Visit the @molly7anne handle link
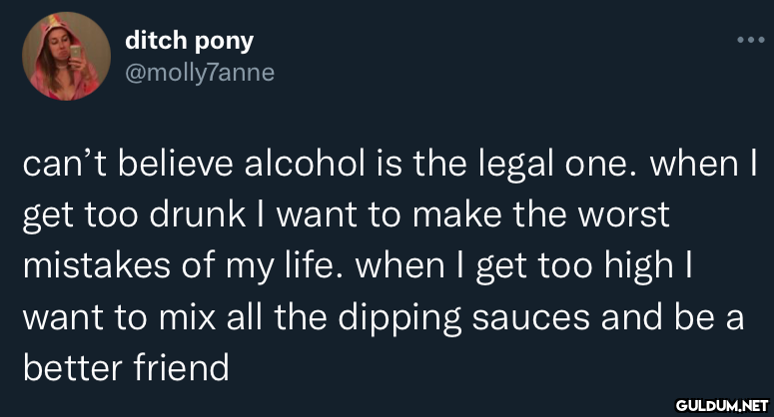The image size is (774, 417). click(x=198, y=71)
